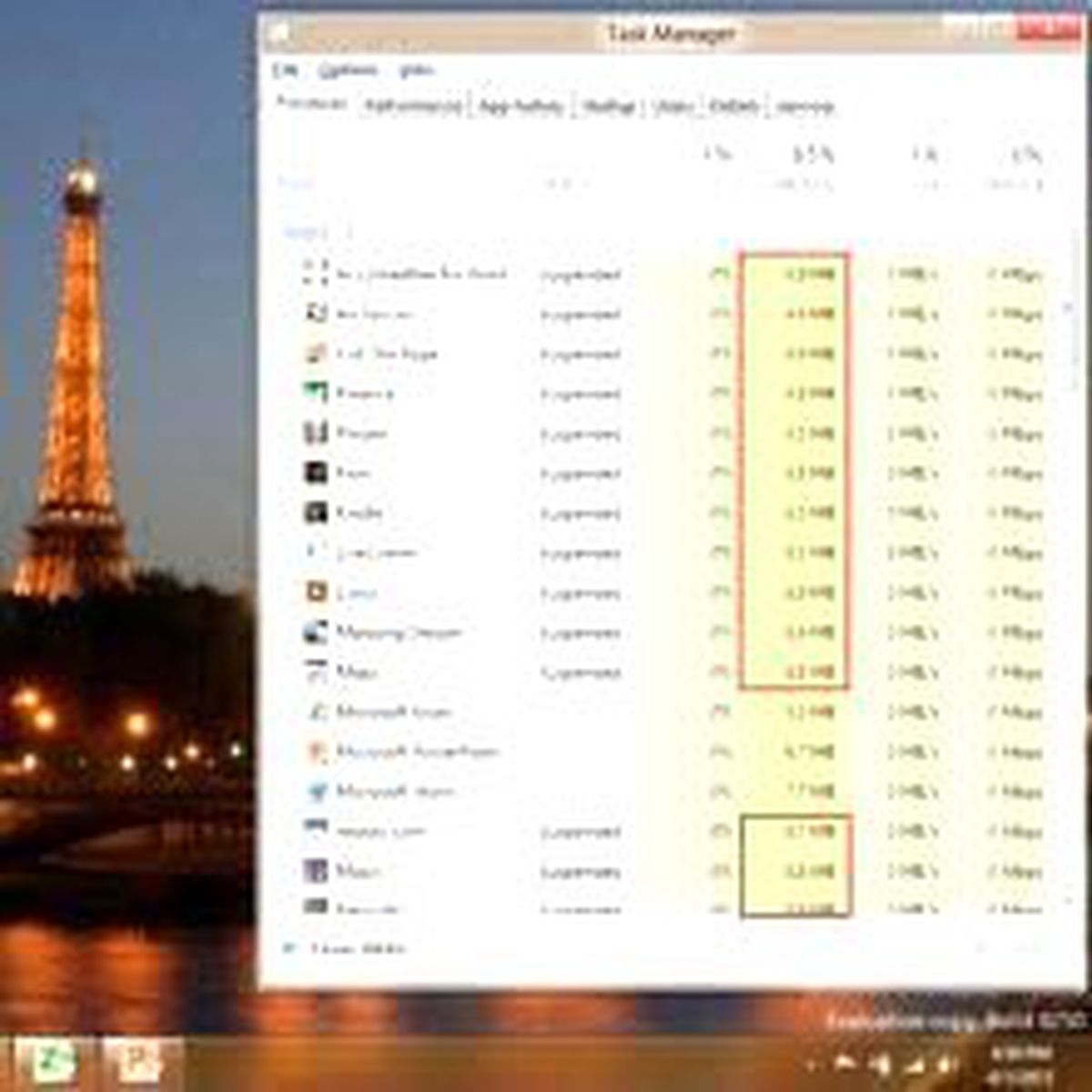
Task: Click network value of Maps row
Action: pyautogui.click(x=1016, y=673)
